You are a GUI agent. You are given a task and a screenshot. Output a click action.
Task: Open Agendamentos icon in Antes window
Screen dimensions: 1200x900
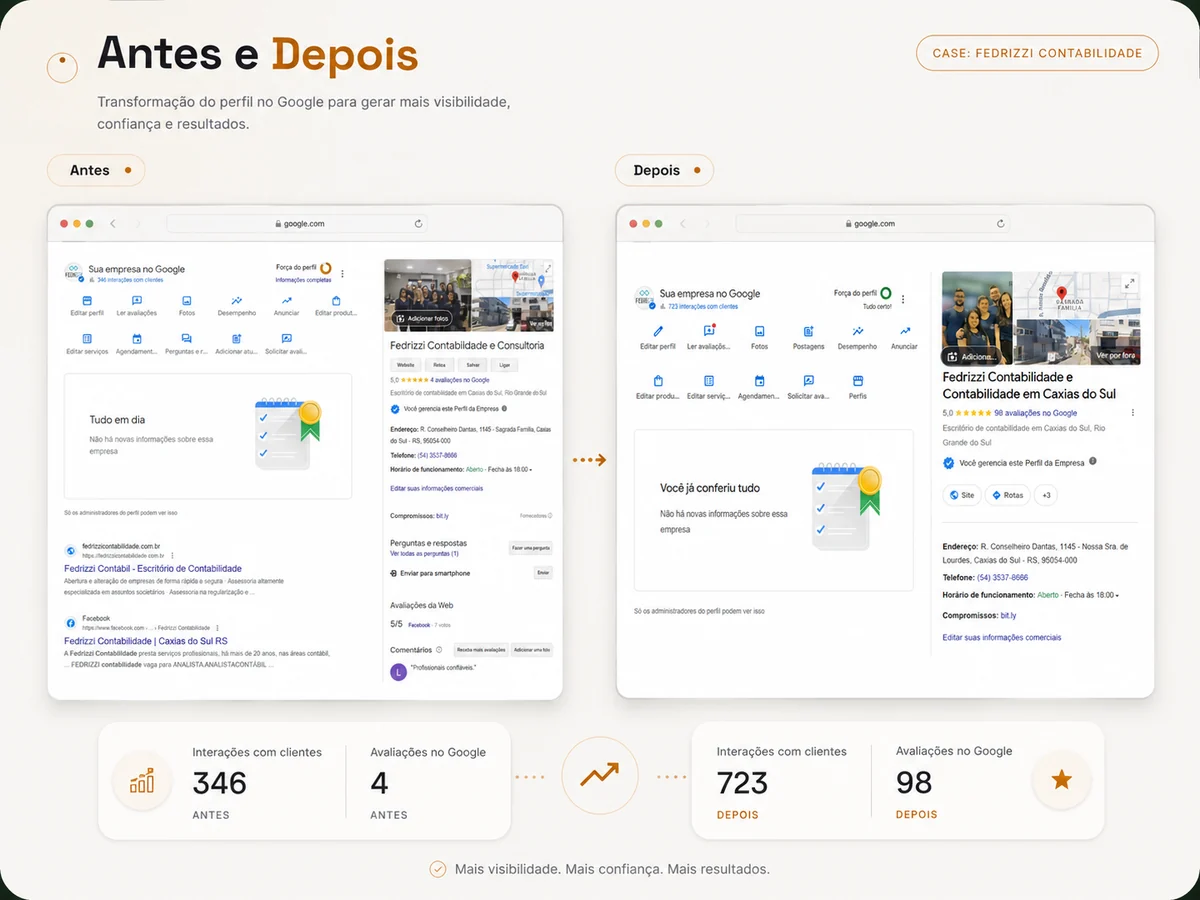point(137,339)
